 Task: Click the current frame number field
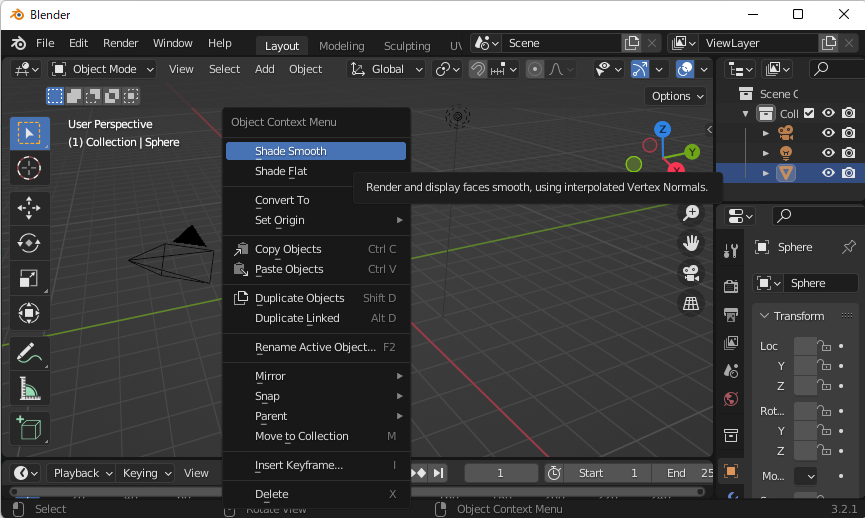coord(501,473)
